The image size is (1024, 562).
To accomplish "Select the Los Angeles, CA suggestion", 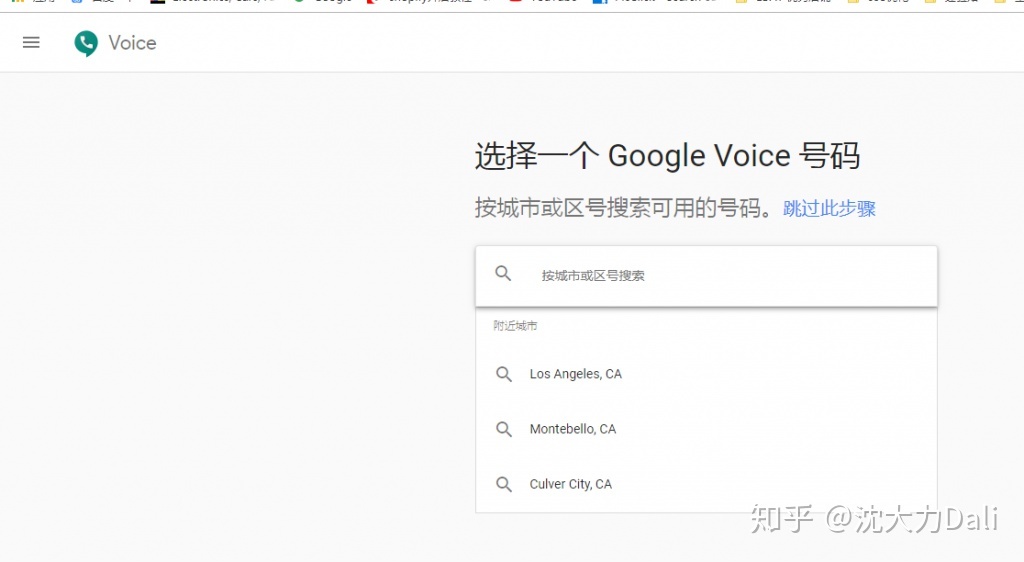I will click(707, 374).
